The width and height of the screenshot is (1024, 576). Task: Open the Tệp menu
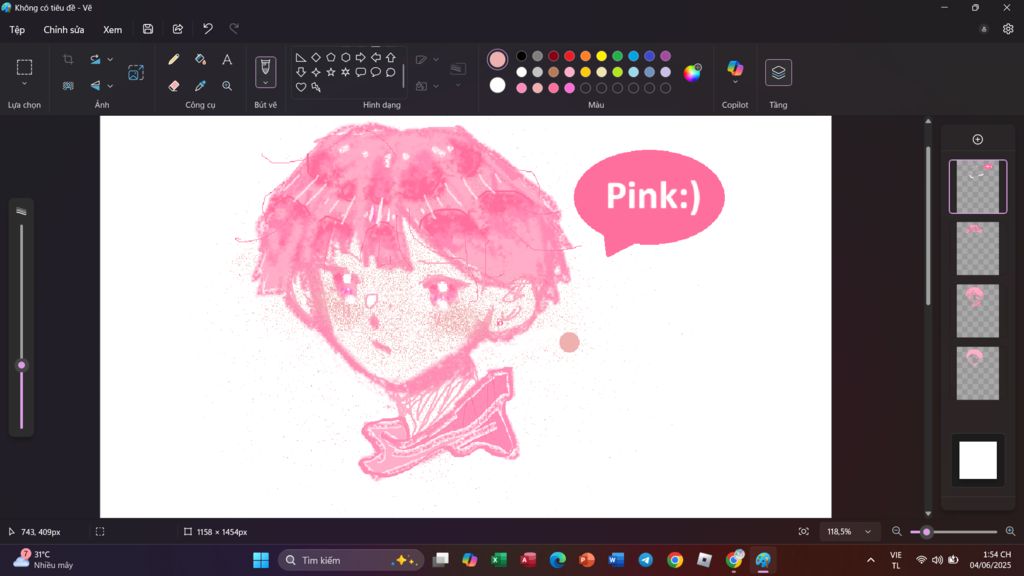pos(17,30)
